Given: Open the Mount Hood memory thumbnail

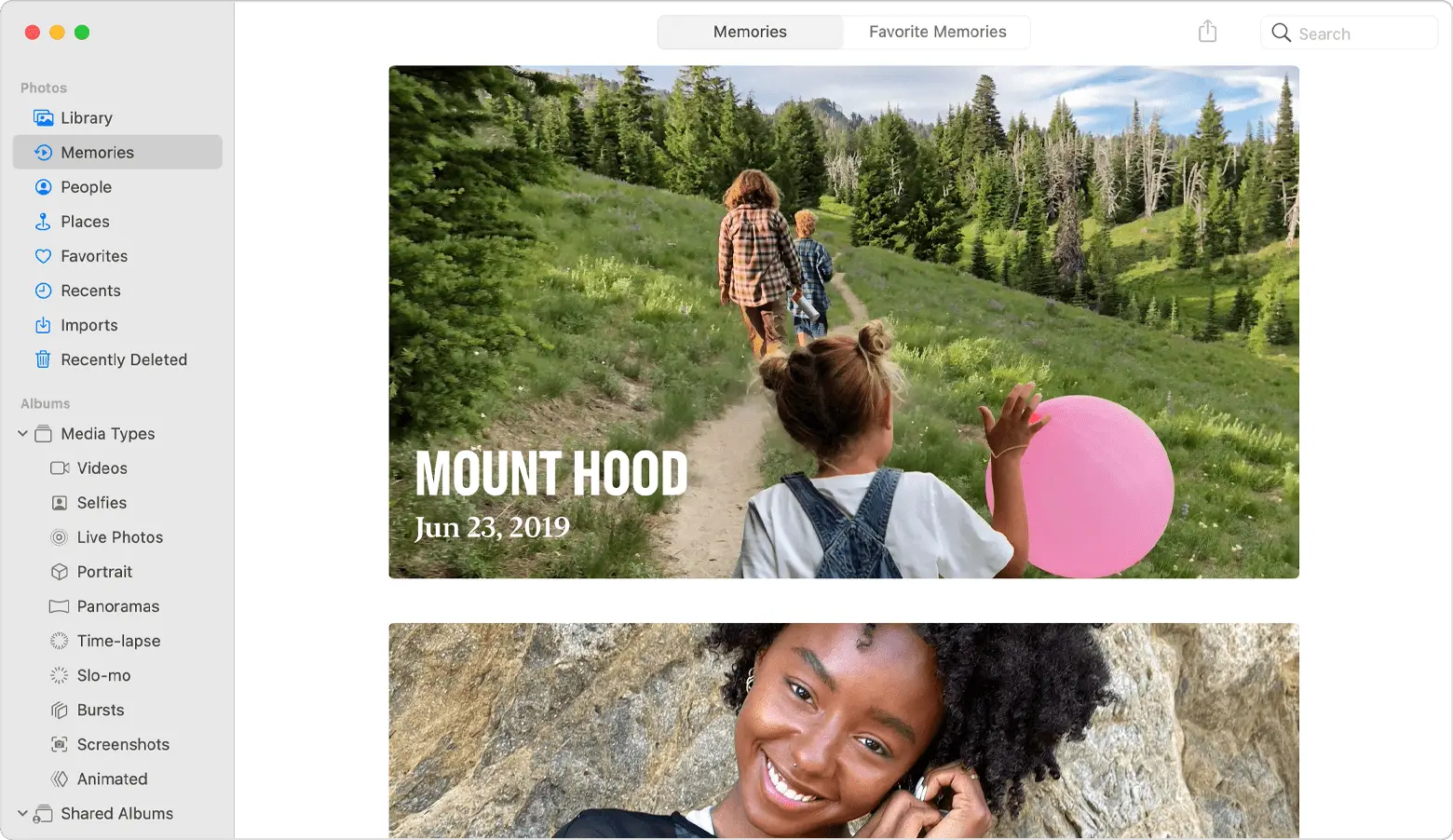Looking at the screenshot, I should [x=844, y=322].
